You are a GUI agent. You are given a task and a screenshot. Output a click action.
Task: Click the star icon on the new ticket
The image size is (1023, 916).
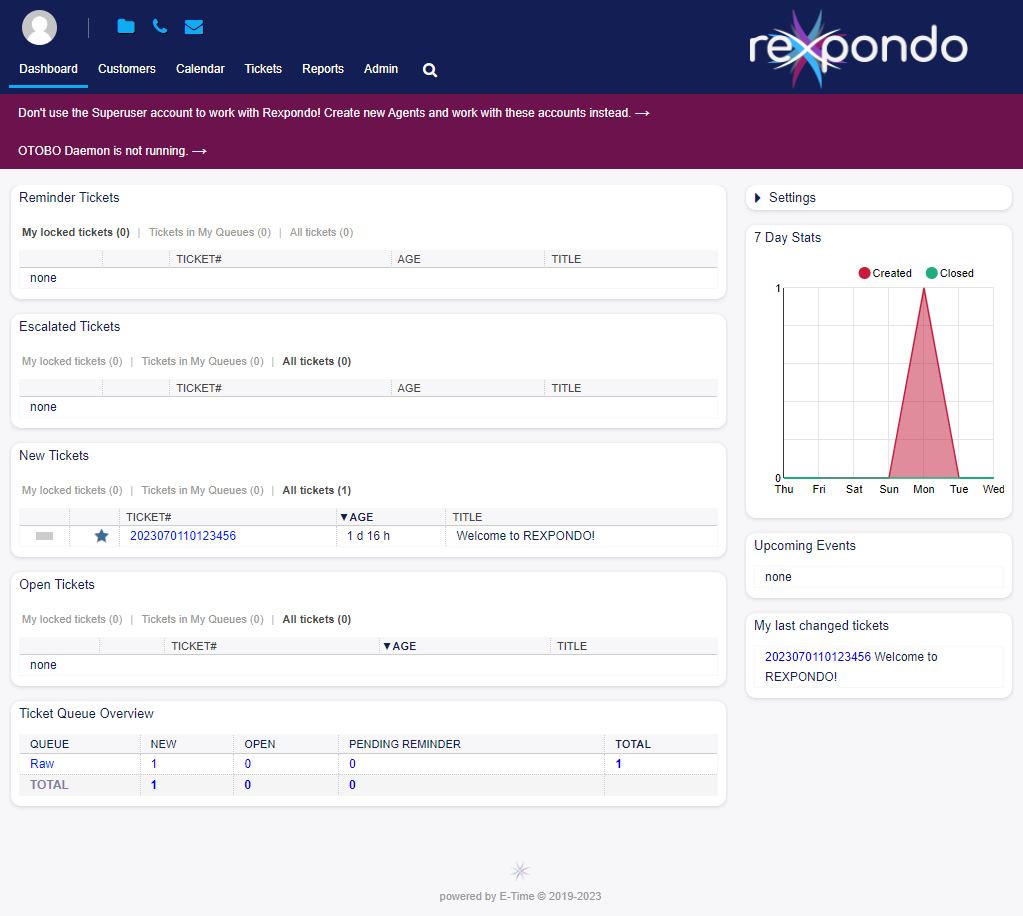tap(101, 536)
